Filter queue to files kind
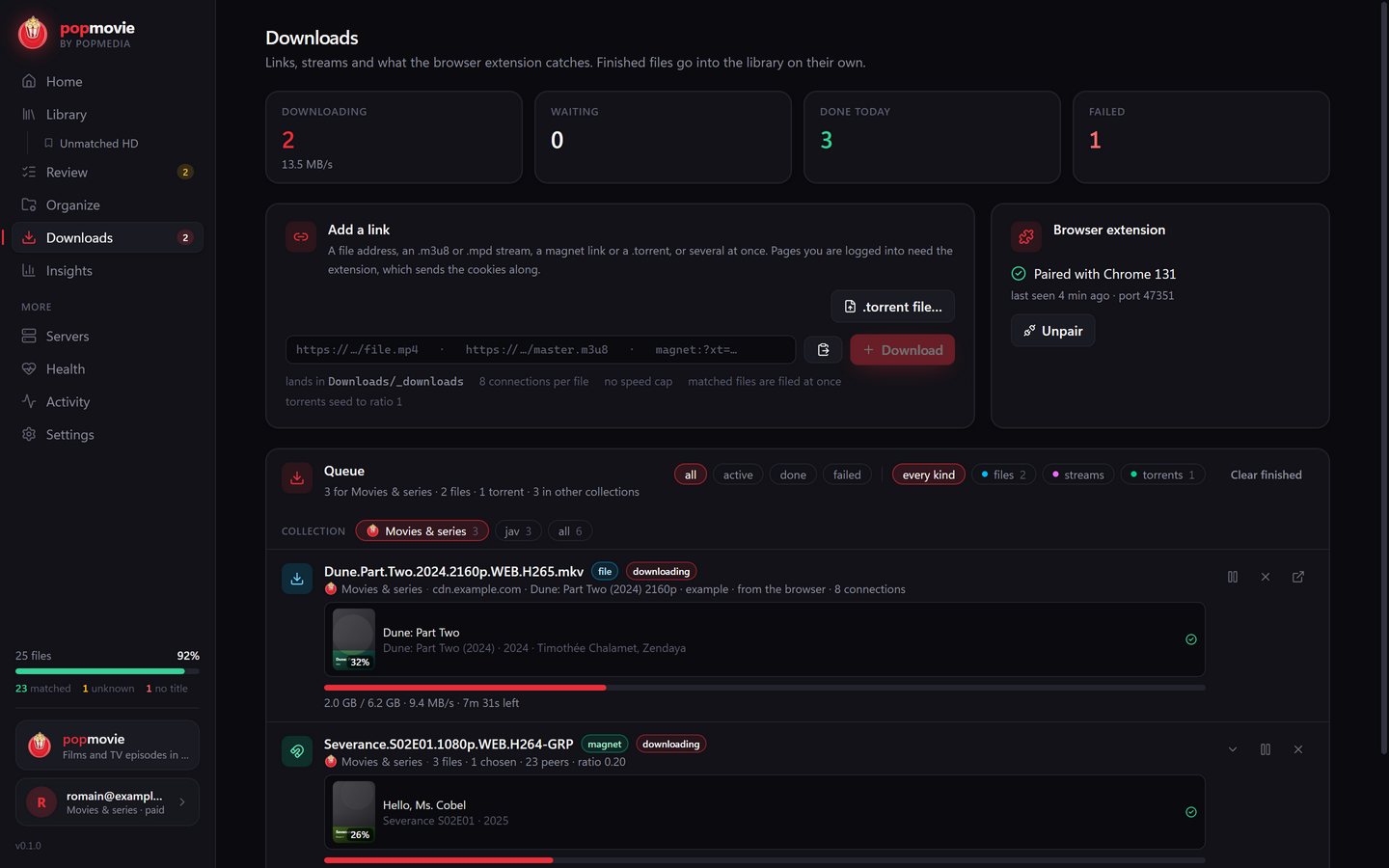Image resolution: width=1389 pixels, height=868 pixels. click(x=1004, y=475)
